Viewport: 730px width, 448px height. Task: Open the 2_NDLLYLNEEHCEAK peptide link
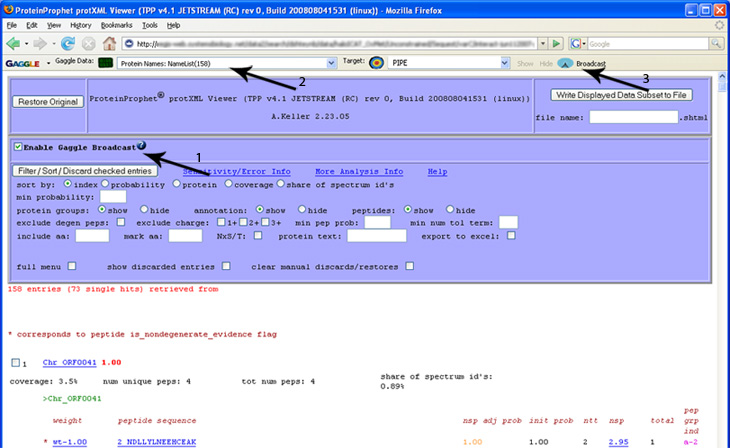point(156,441)
